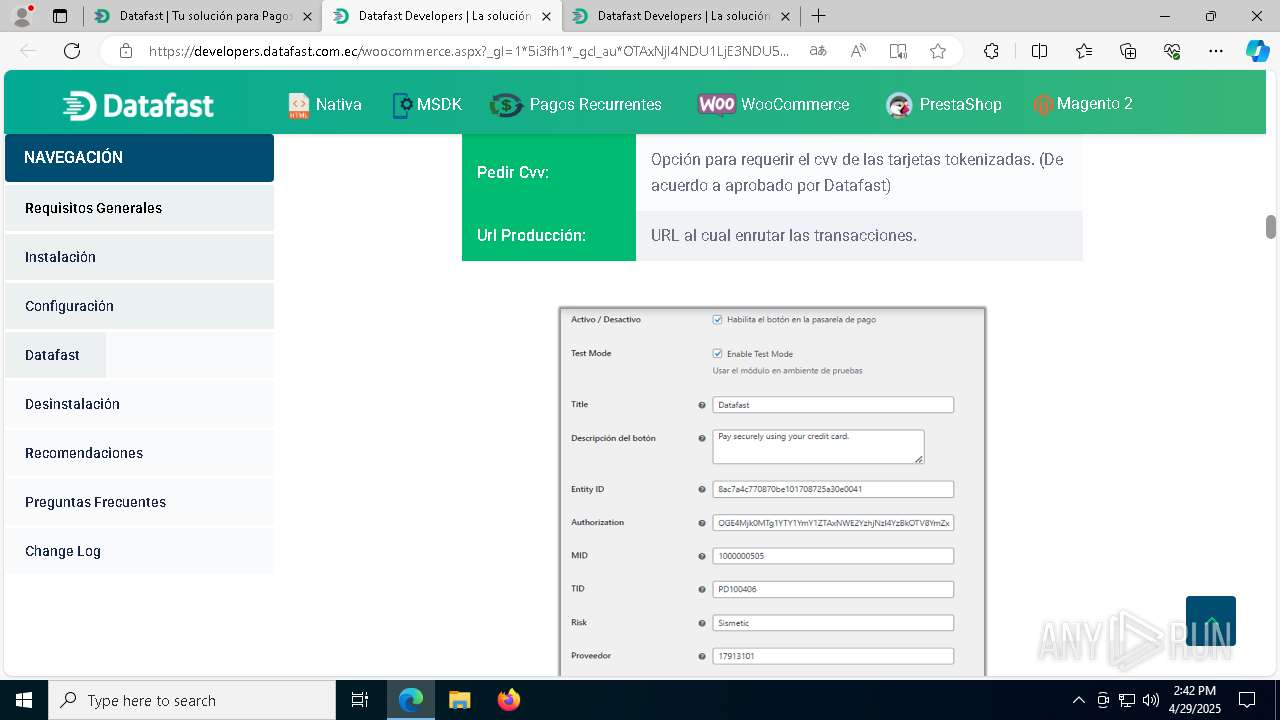The height and width of the screenshot is (720, 1280).
Task: View site information lock icon
Action: [x=126, y=51]
